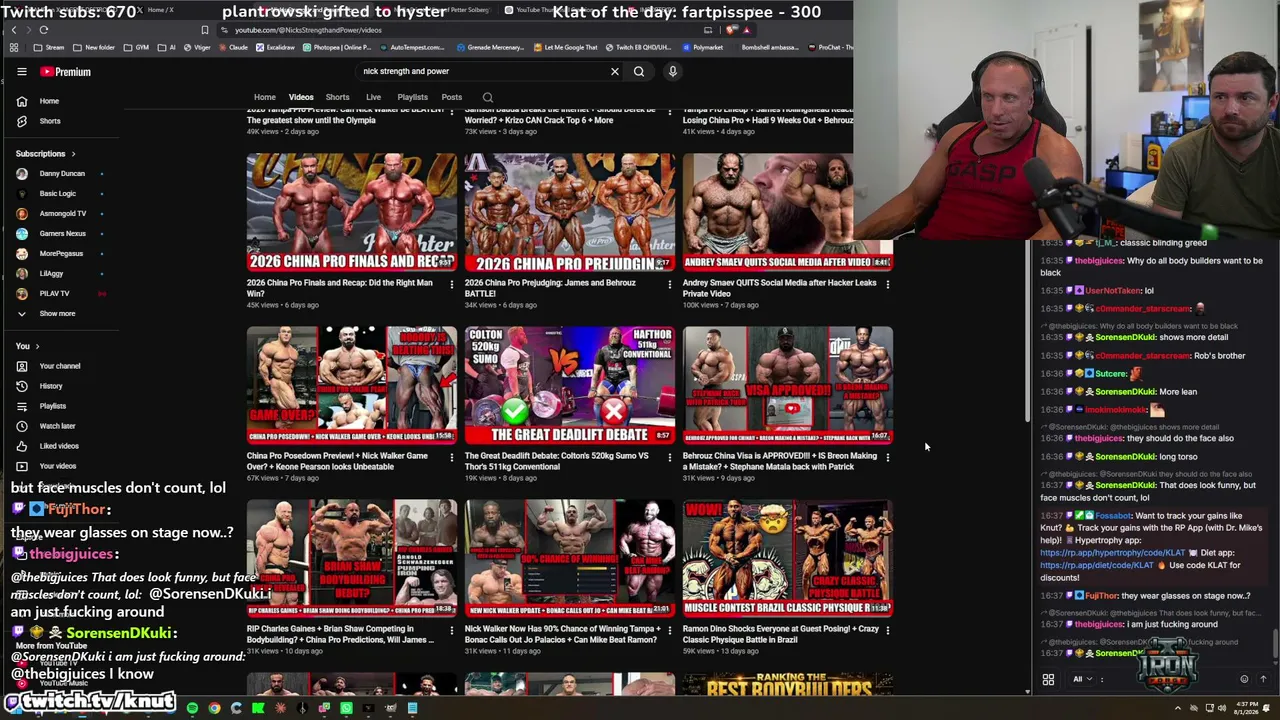
Task: Go back in the browser
Action: click(x=14, y=30)
